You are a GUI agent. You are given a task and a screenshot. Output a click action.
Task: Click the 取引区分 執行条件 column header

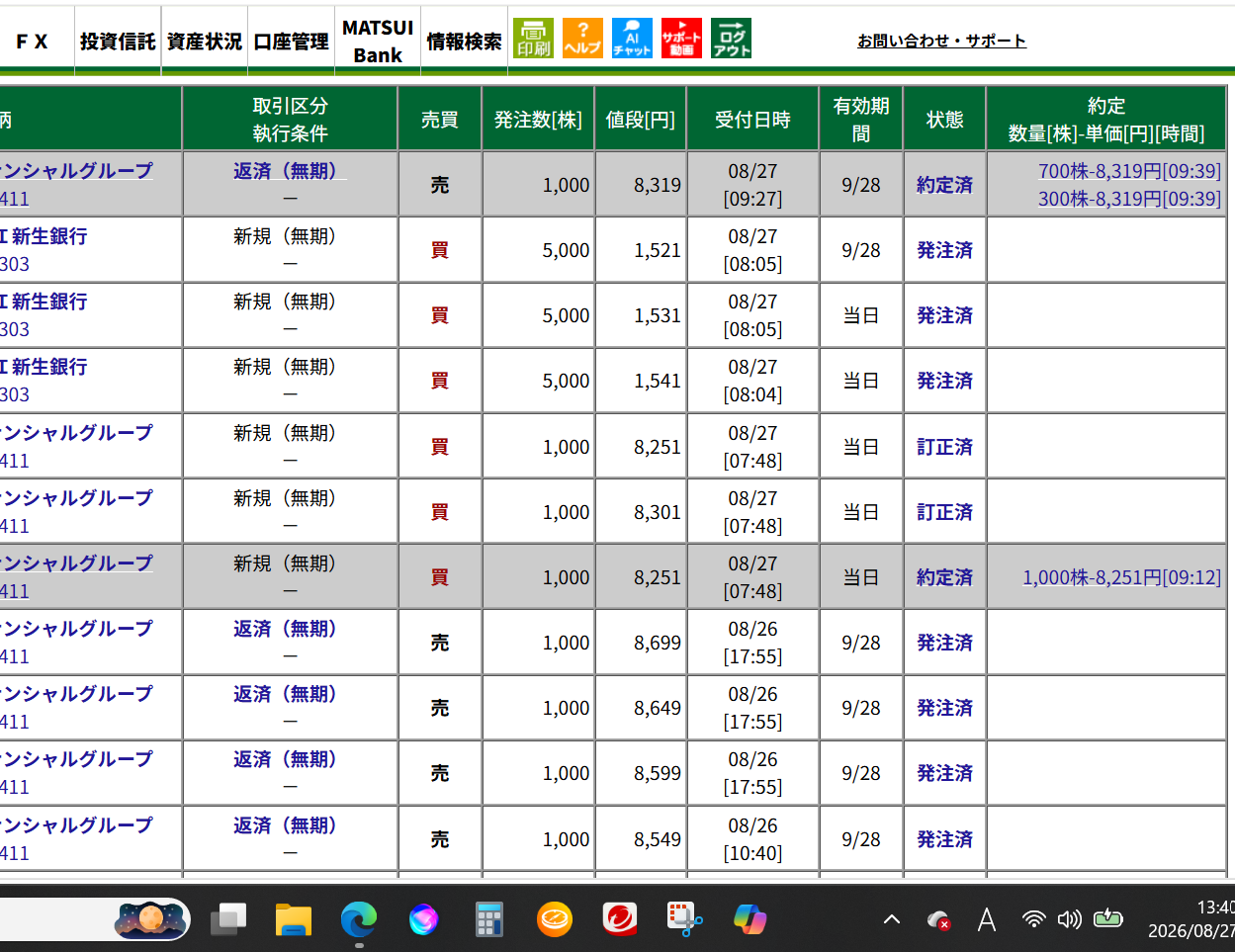coord(290,120)
